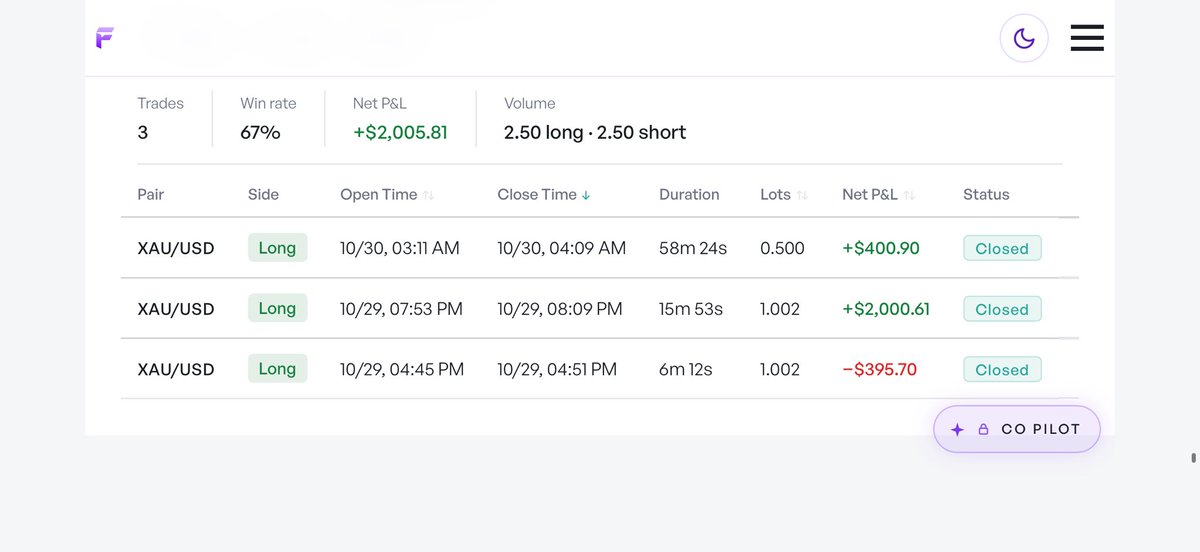
Task: Sort by Open Time arrows icon
Action: pos(428,195)
